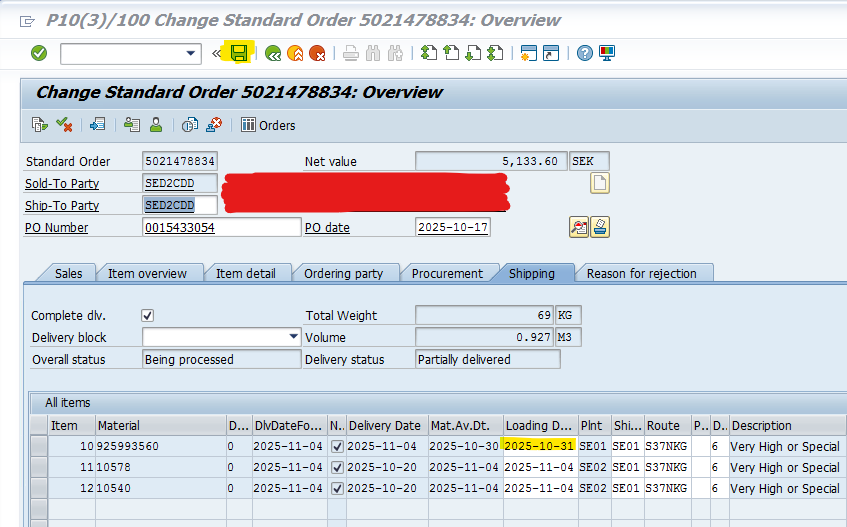Click the Route column header

point(668,425)
